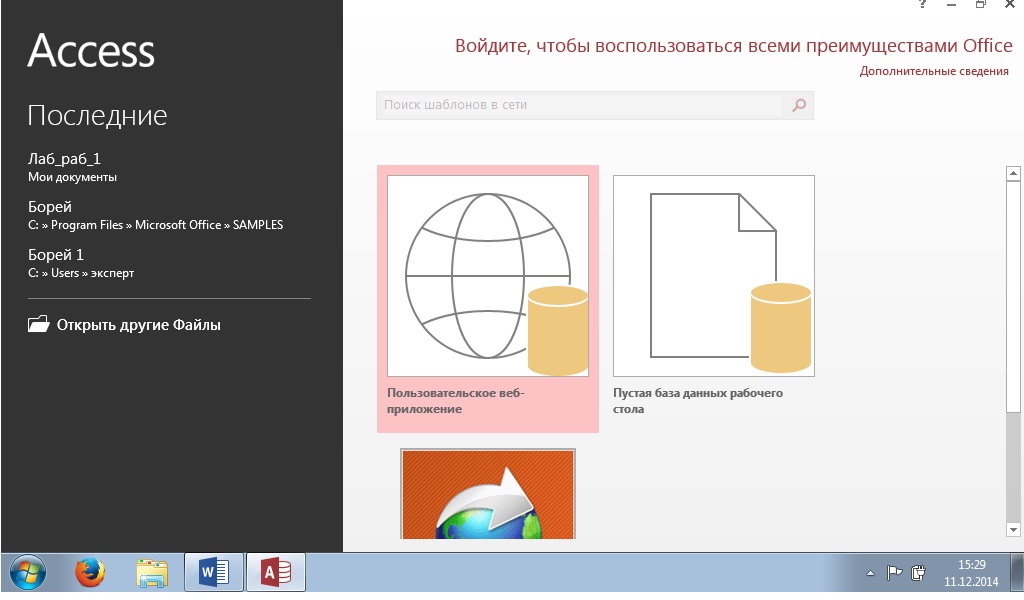Screen dimensions: 1024x600
Task: Close the Access window
Action: pos(1010,4)
